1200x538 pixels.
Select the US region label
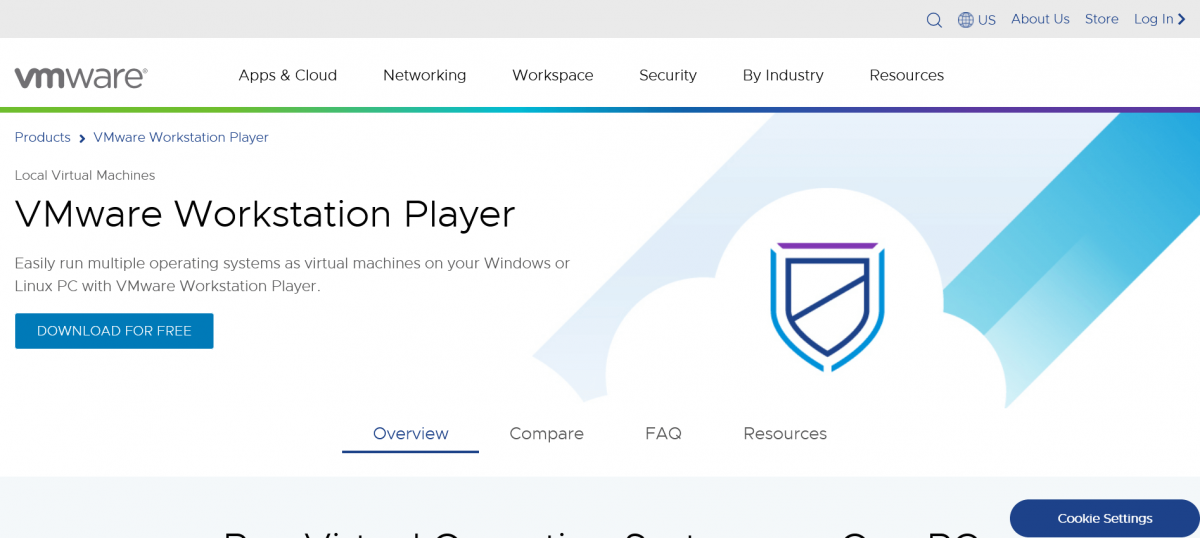tap(987, 20)
